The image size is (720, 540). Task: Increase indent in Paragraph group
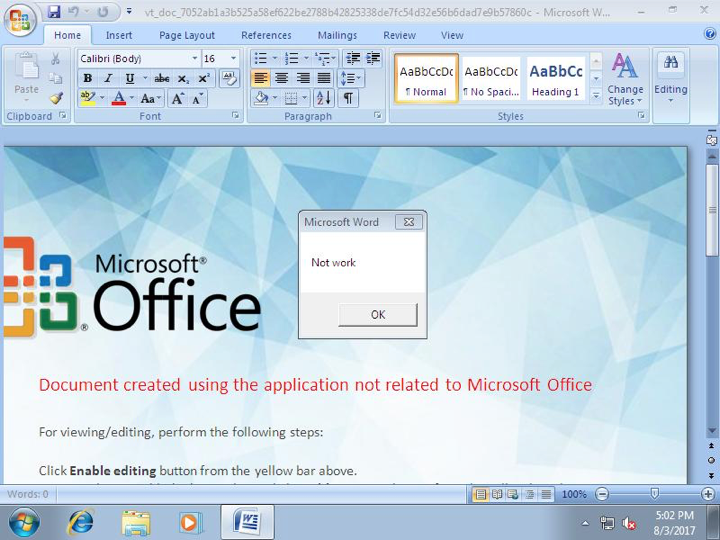373,58
